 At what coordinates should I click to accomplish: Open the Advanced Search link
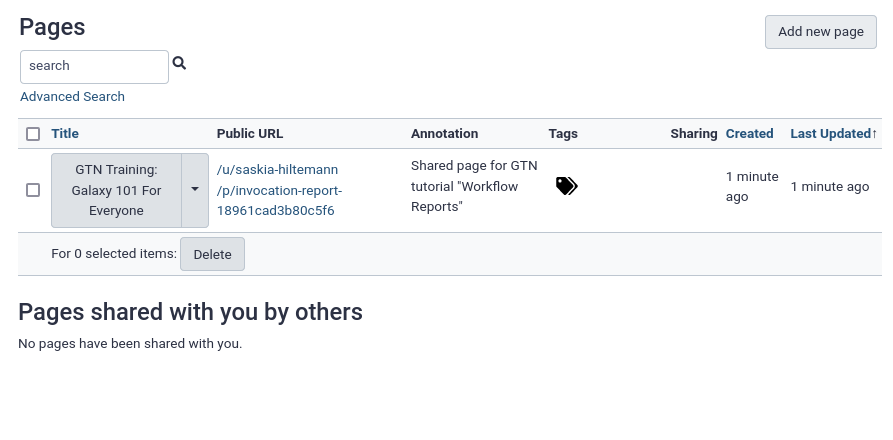click(x=72, y=97)
